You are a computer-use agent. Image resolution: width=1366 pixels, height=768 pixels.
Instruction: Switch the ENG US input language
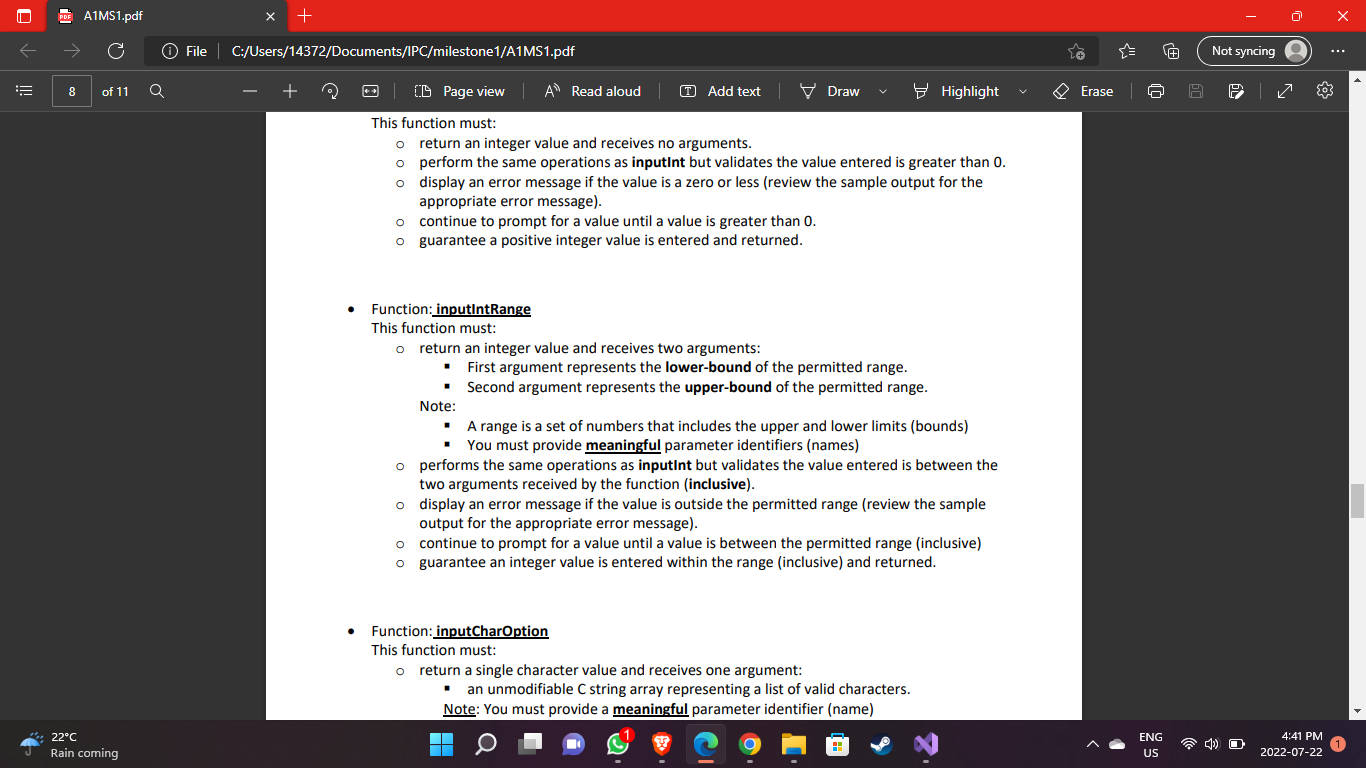[x=1151, y=744]
